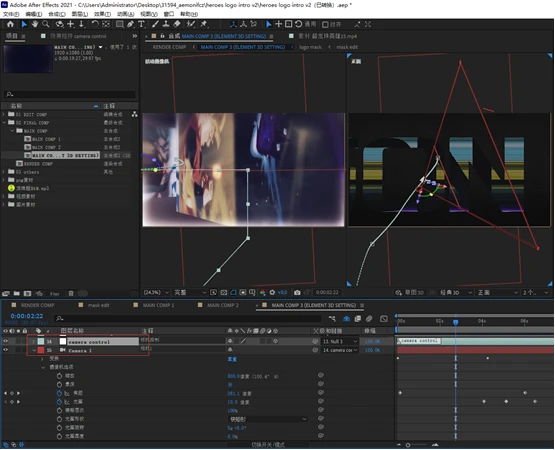Select the Zoom magnifier tool

pyautogui.click(x=46, y=24)
